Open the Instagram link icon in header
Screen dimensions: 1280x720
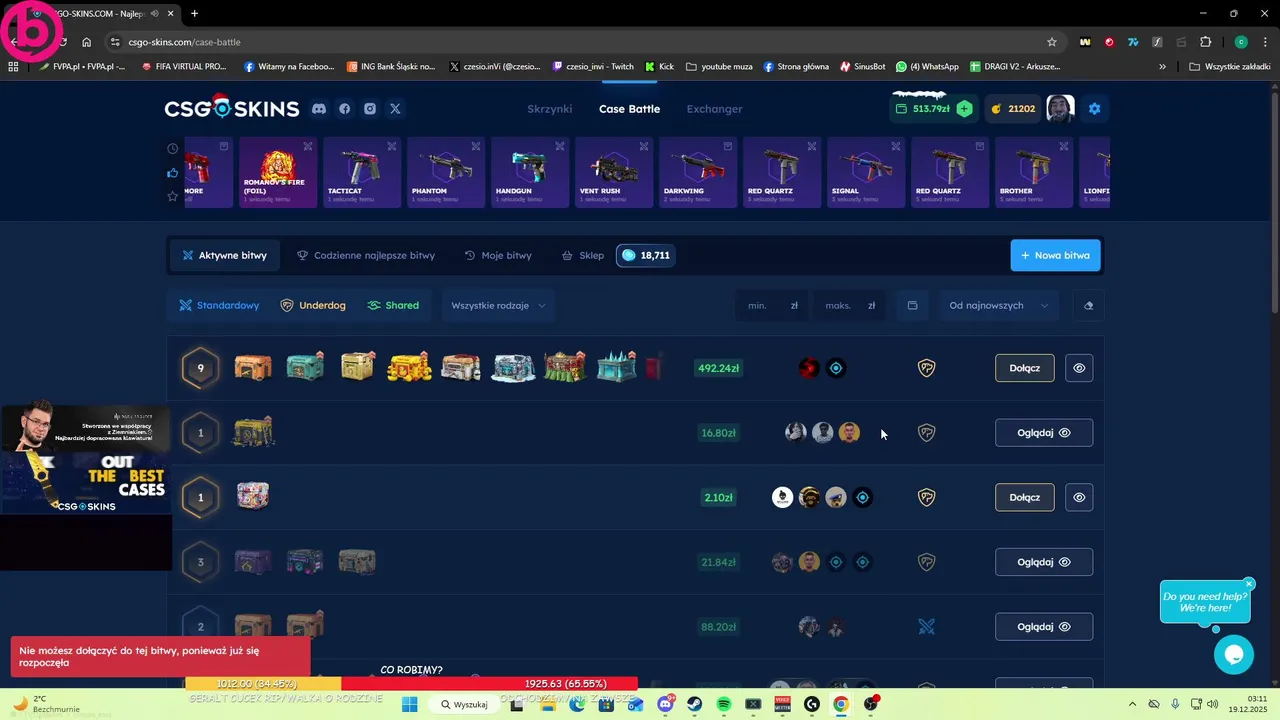[x=370, y=109]
